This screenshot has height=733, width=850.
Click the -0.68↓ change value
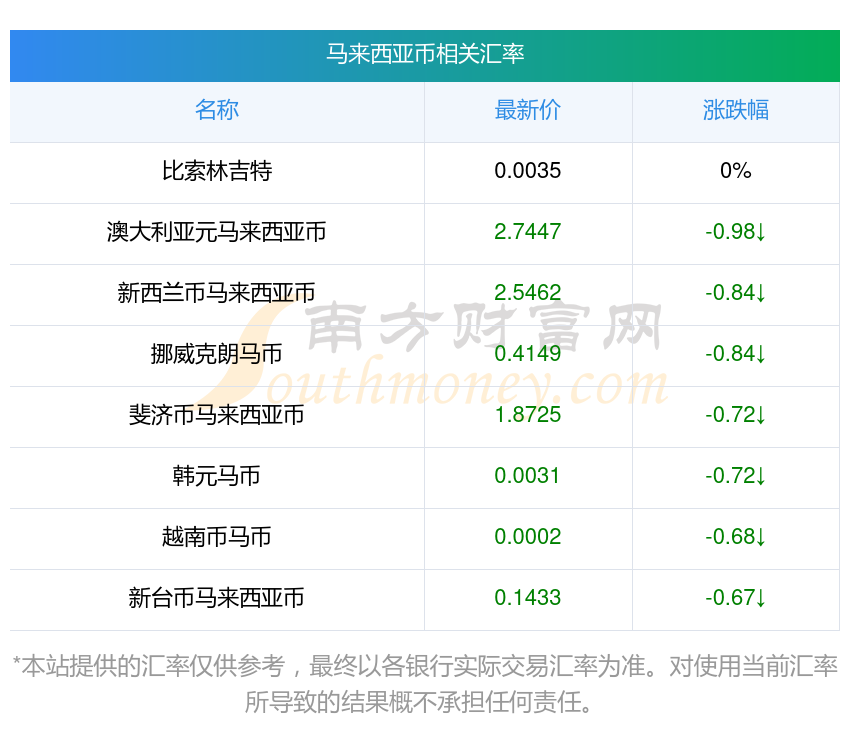pyautogui.click(x=736, y=537)
